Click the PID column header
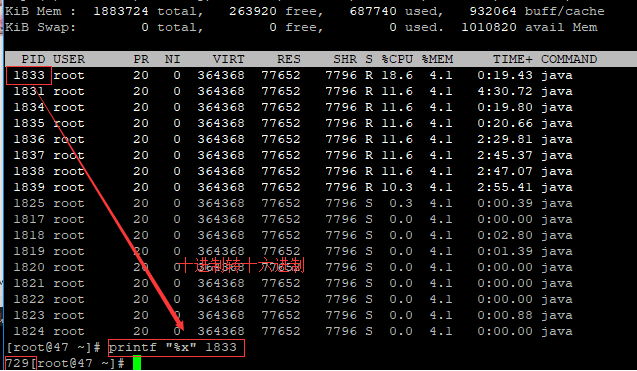Screen dimensions: 637x371 [33, 59]
